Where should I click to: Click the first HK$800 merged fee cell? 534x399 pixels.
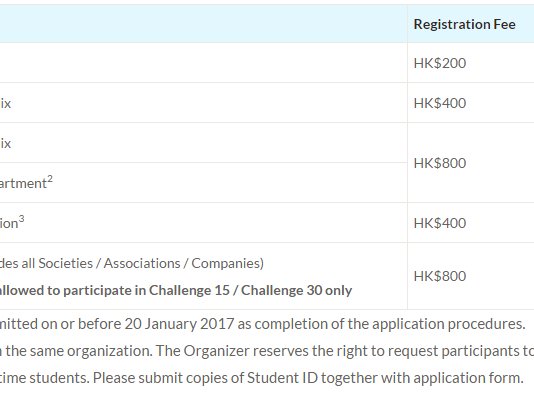click(440, 163)
